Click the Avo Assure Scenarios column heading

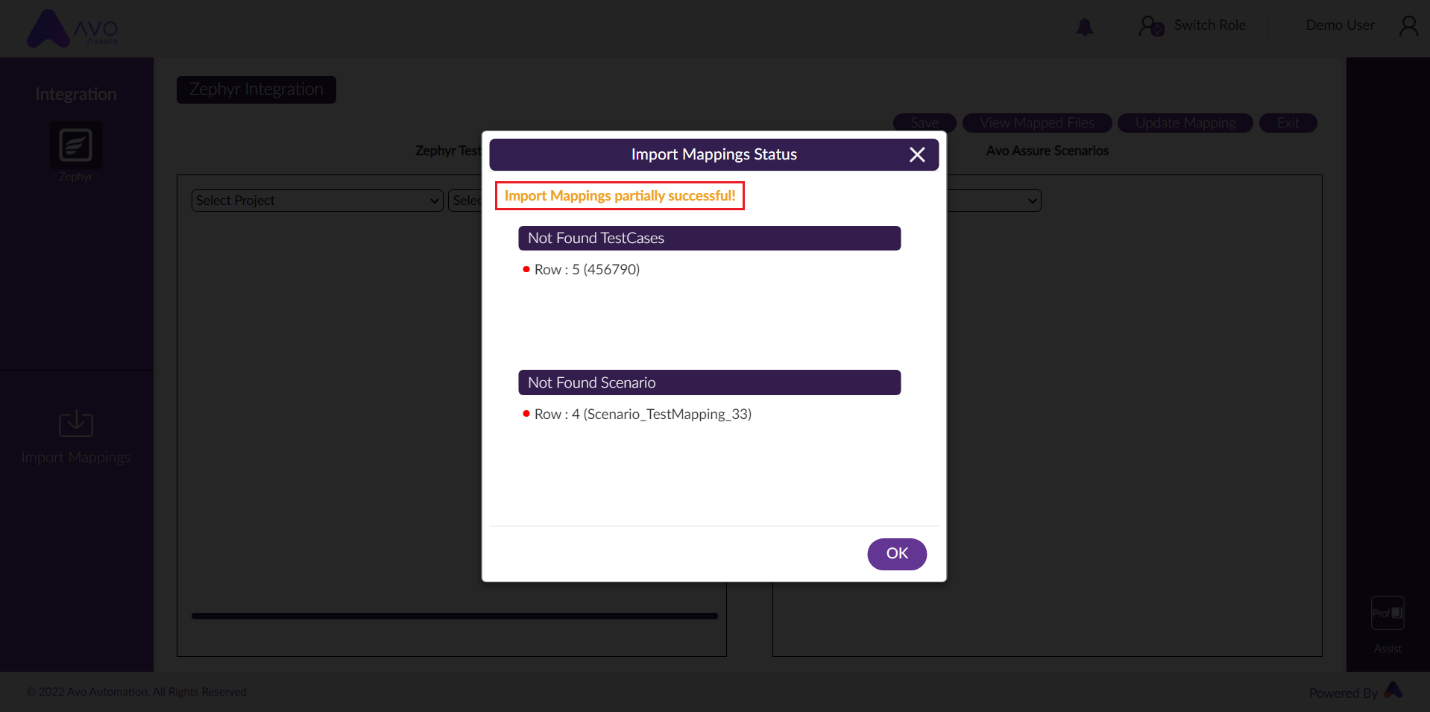(1047, 151)
